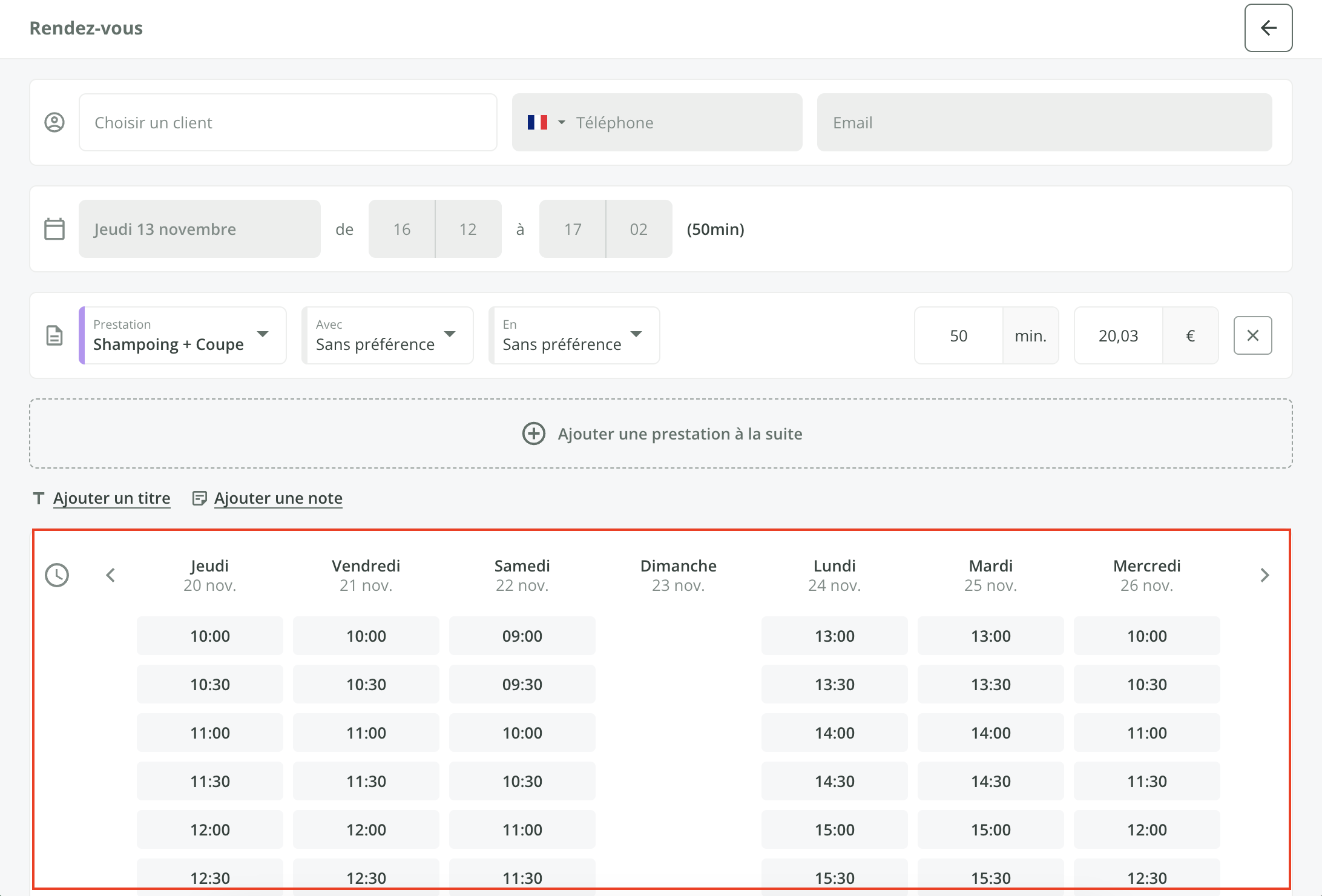Select the 09:30 slot on Samedi
The height and width of the screenshot is (896, 1322).
(522, 684)
